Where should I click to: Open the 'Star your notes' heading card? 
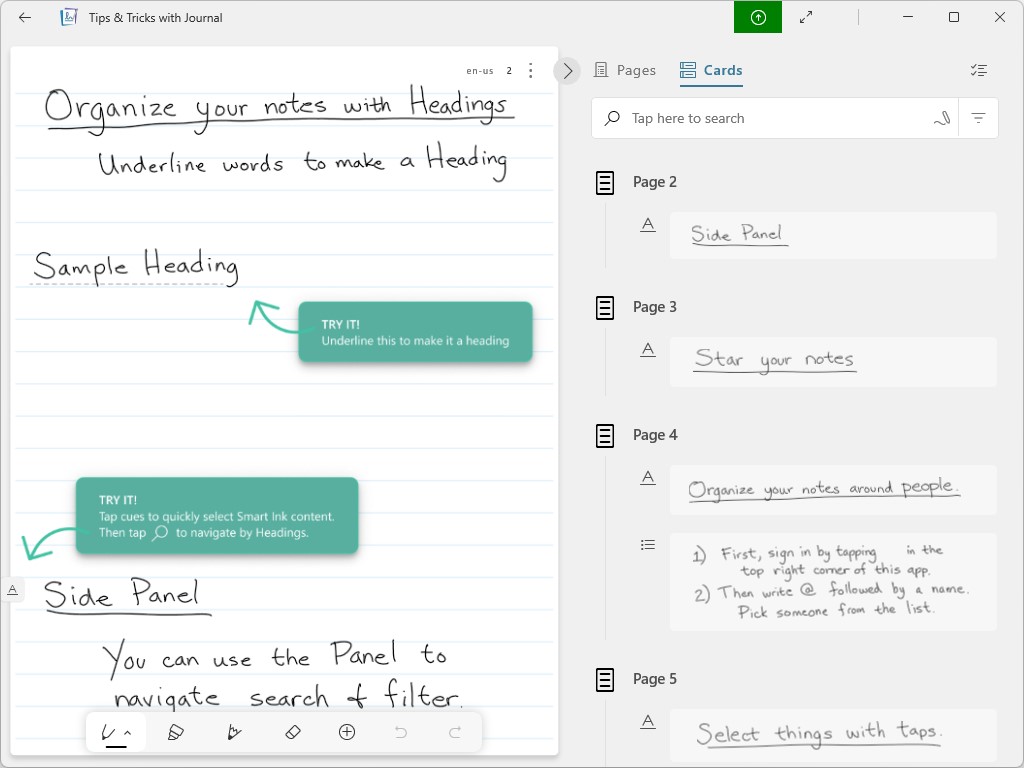833,361
